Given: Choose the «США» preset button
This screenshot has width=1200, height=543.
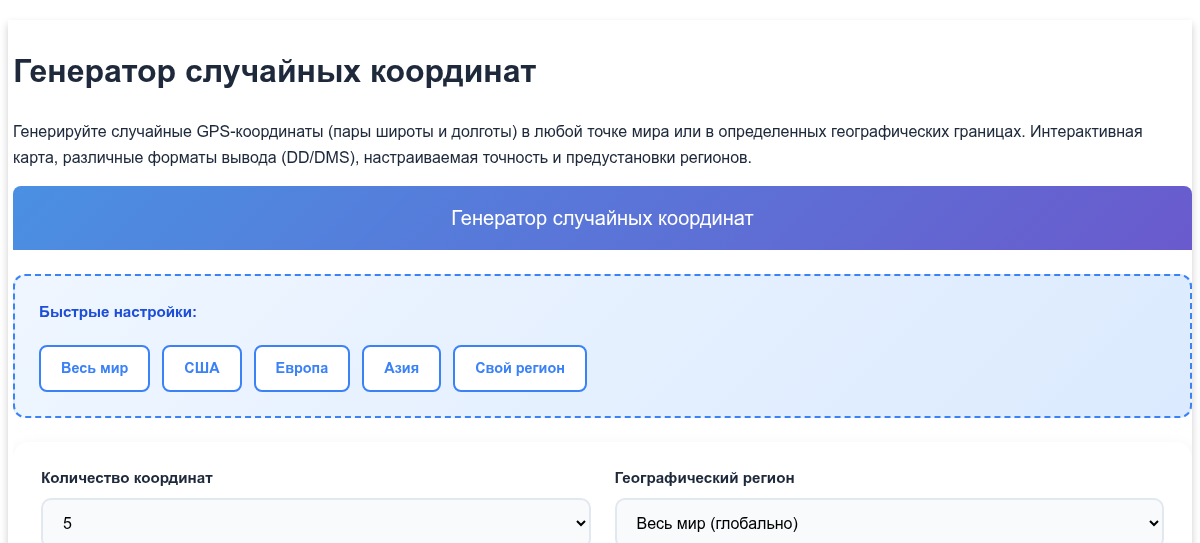Looking at the screenshot, I should (202, 368).
